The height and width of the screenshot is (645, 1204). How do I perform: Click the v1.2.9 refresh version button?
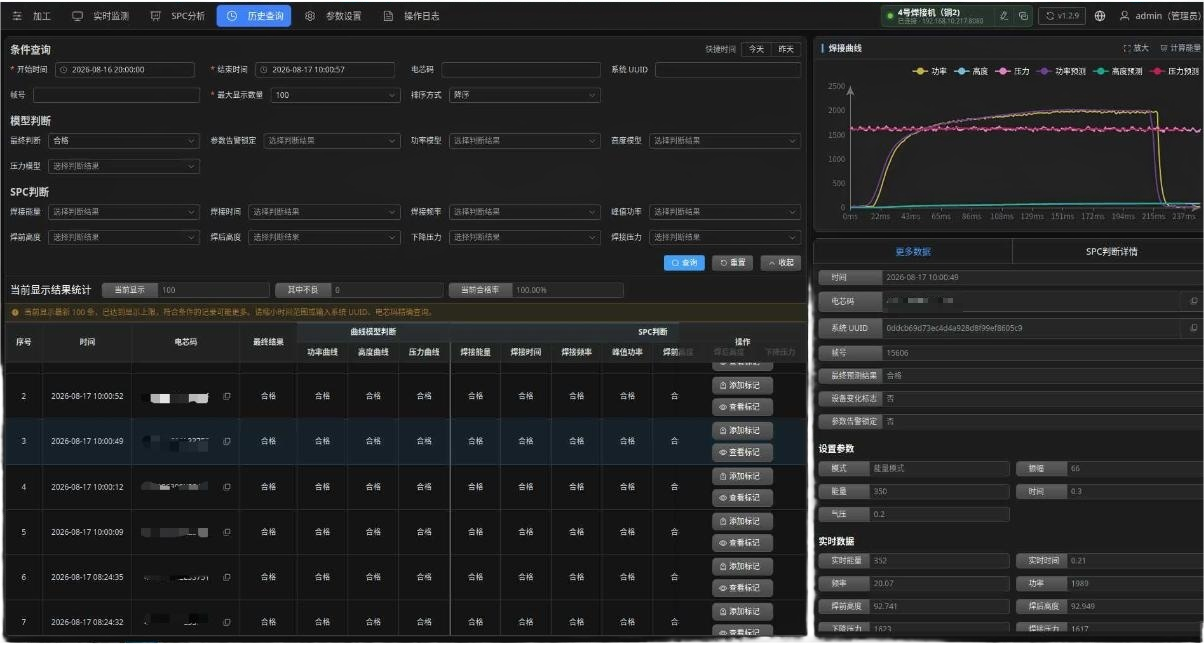tap(1062, 16)
